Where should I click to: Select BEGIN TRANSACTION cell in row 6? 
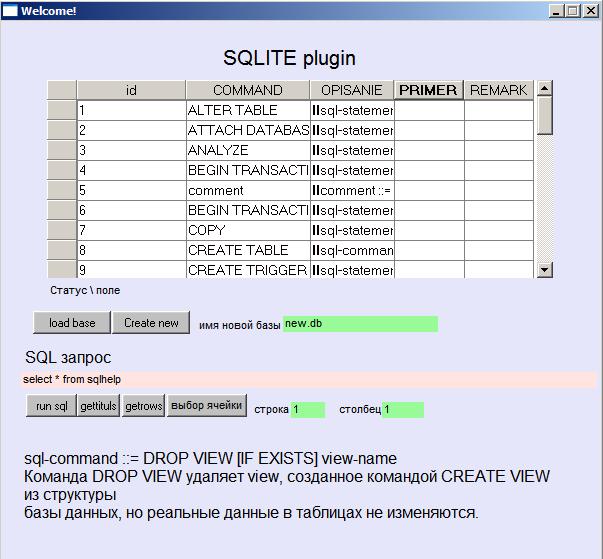(248, 210)
